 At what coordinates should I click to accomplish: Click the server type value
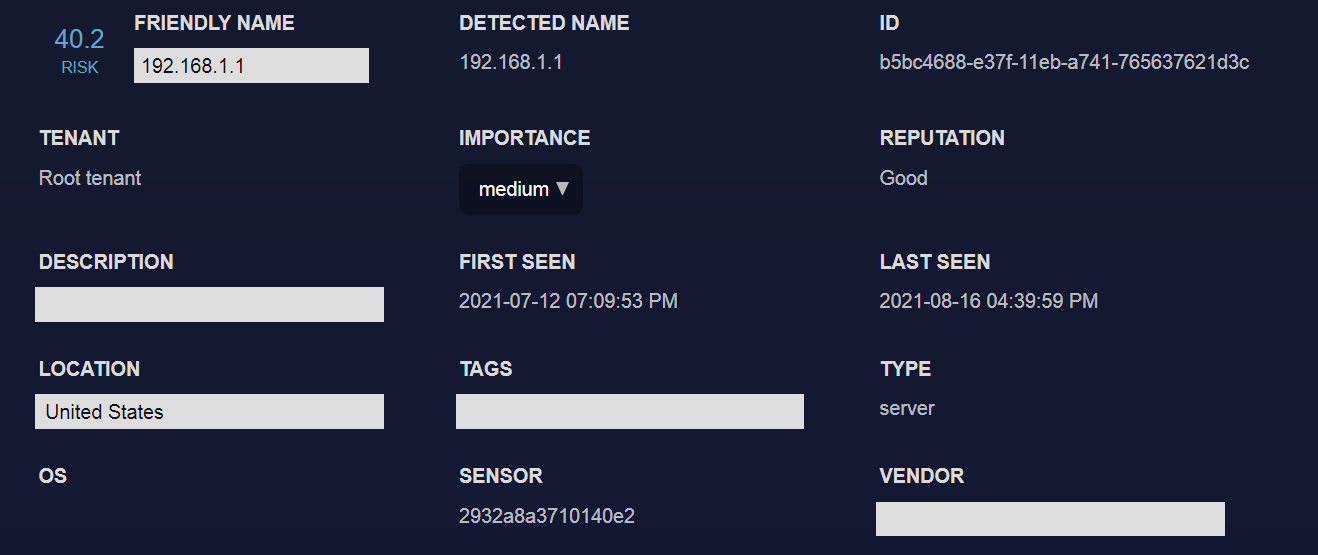click(x=907, y=408)
